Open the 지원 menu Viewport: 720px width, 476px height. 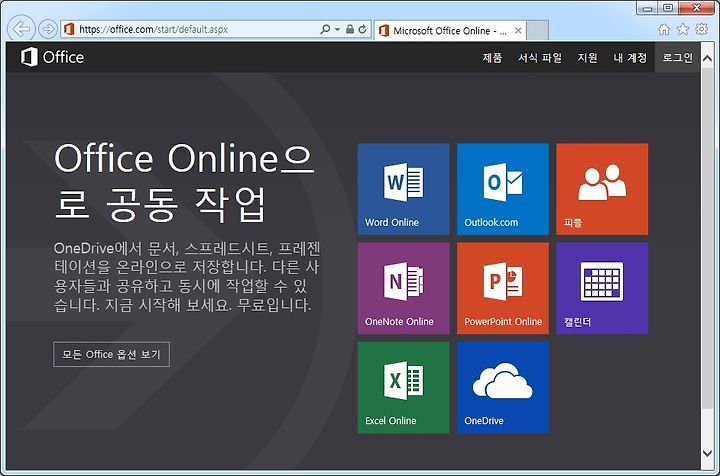click(588, 58)
